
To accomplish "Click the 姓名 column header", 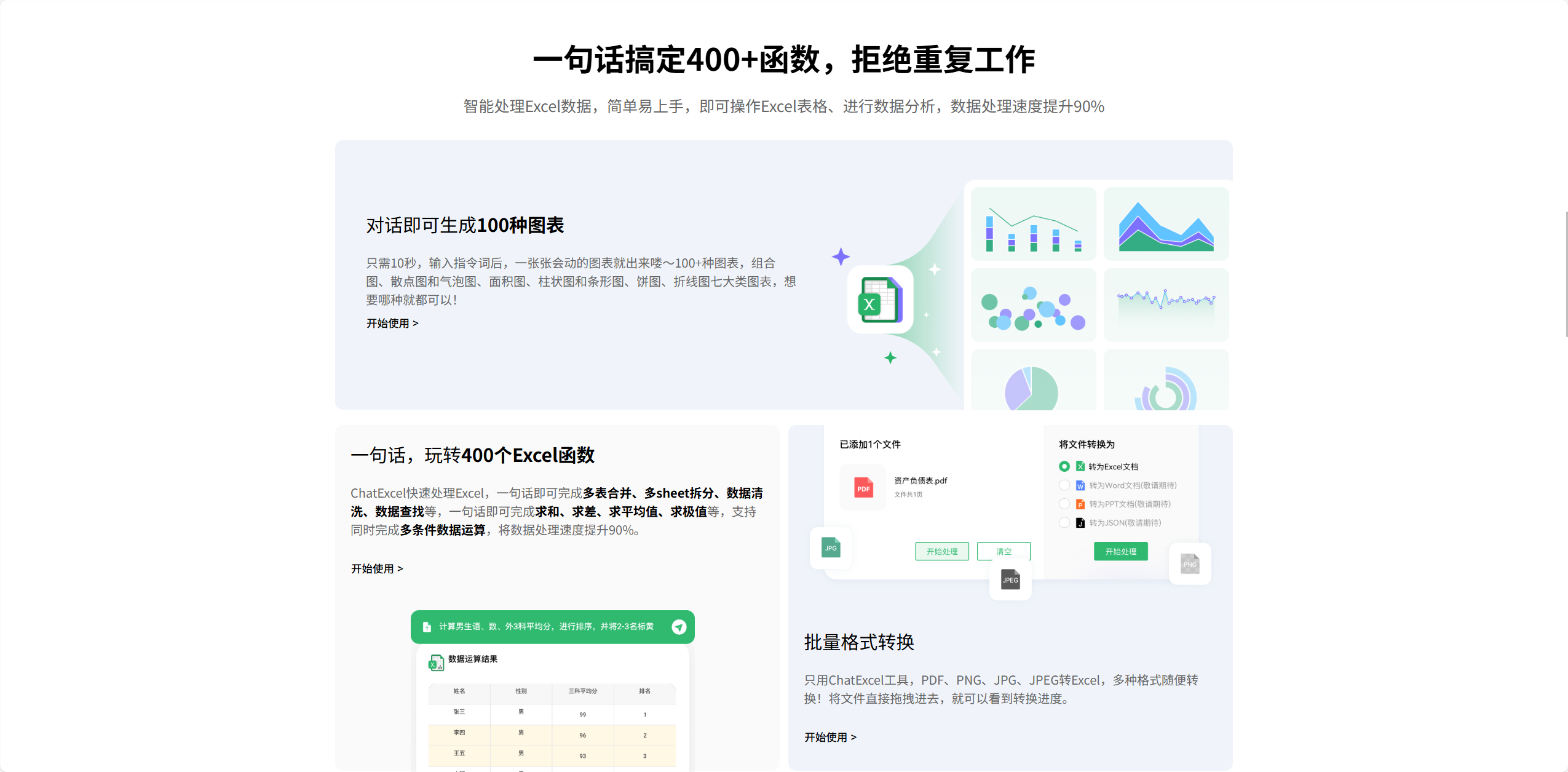I will point(459,691).
